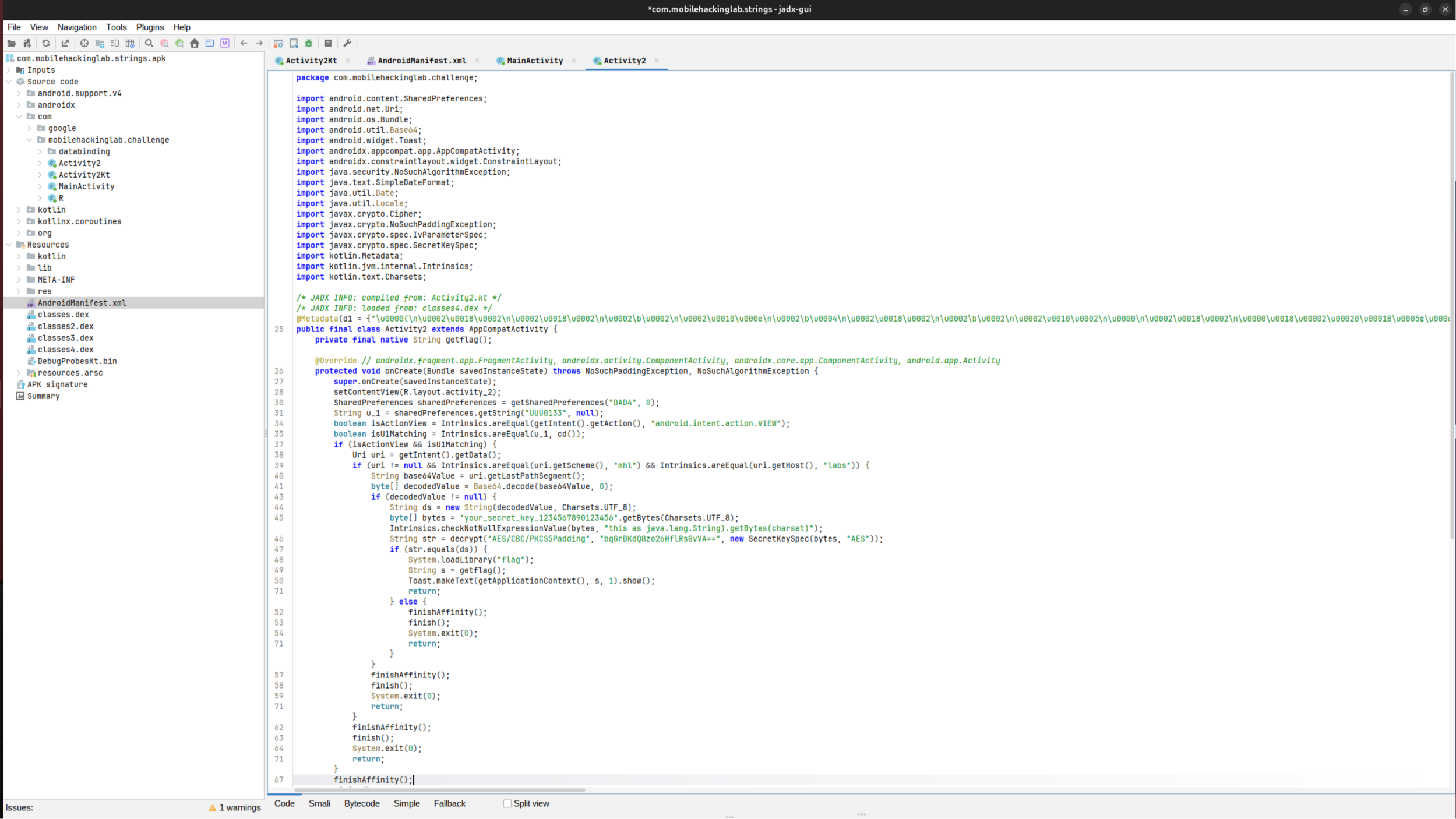This screenshot has width=1456, height=819.
Task: Go to main activity home icon
Action: [x=195, y=43]
